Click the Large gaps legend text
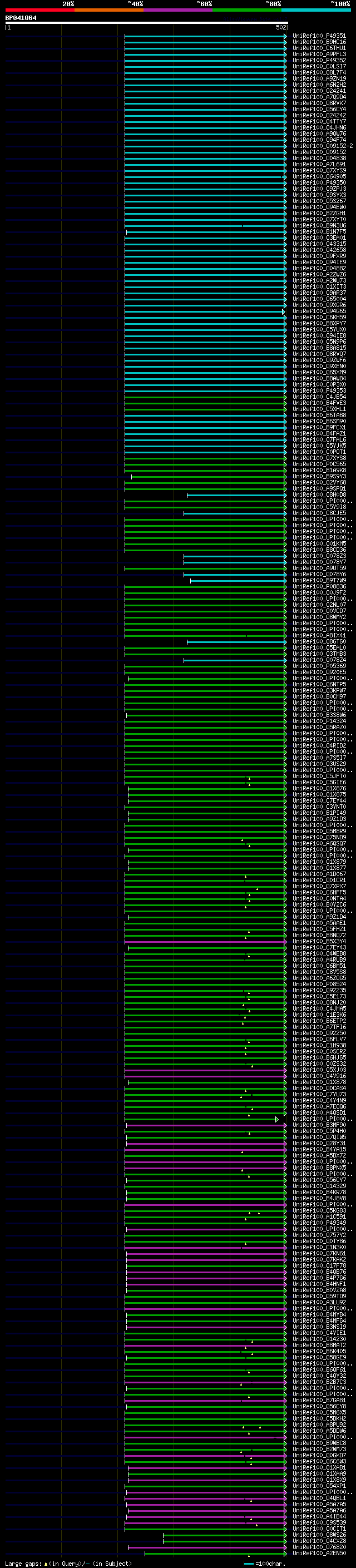356x1568 pixels. point(68,1563)
